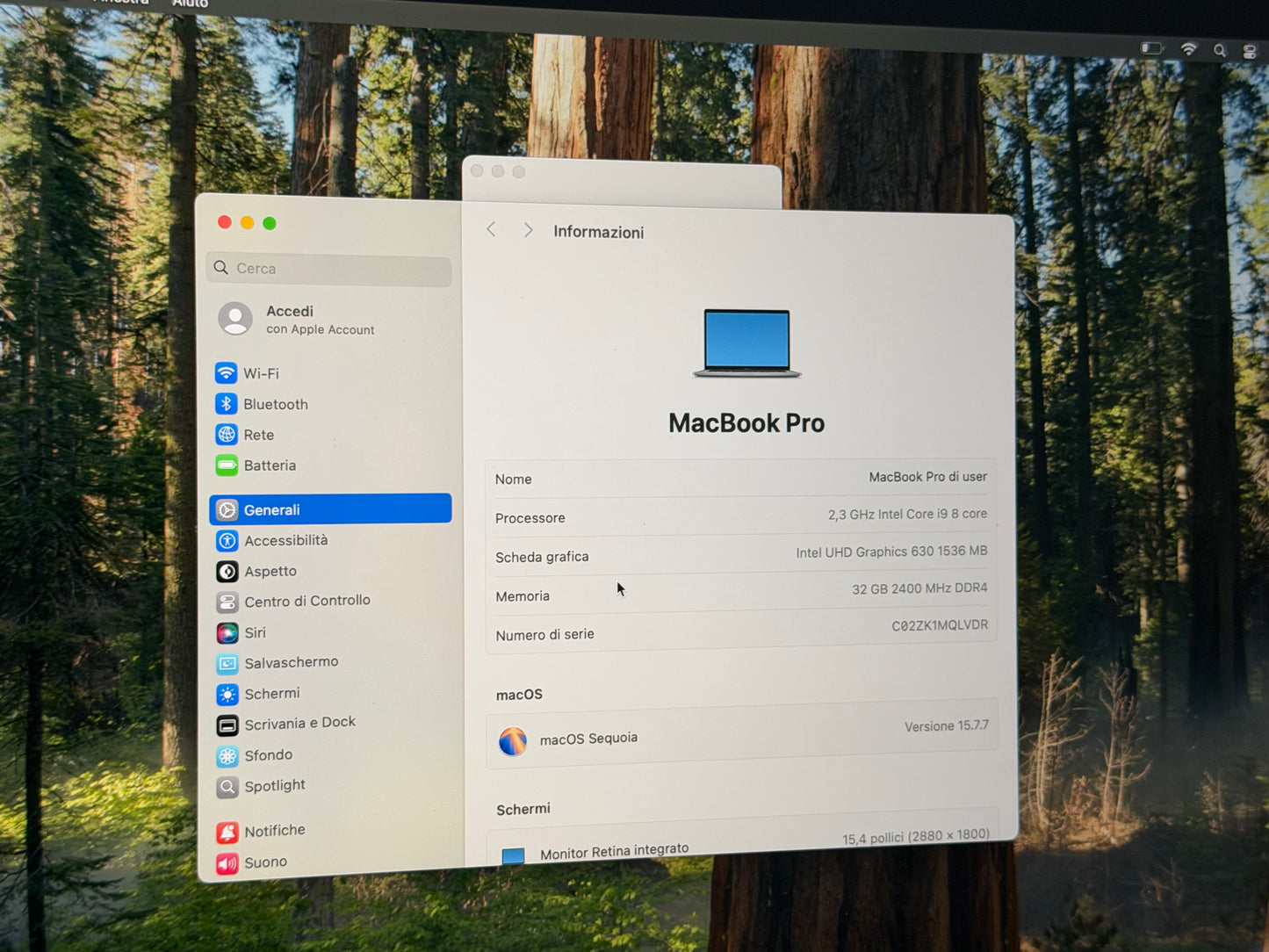
Task: Click the Monitor Retina integrato display icon
Action: (x=513, y=856)
